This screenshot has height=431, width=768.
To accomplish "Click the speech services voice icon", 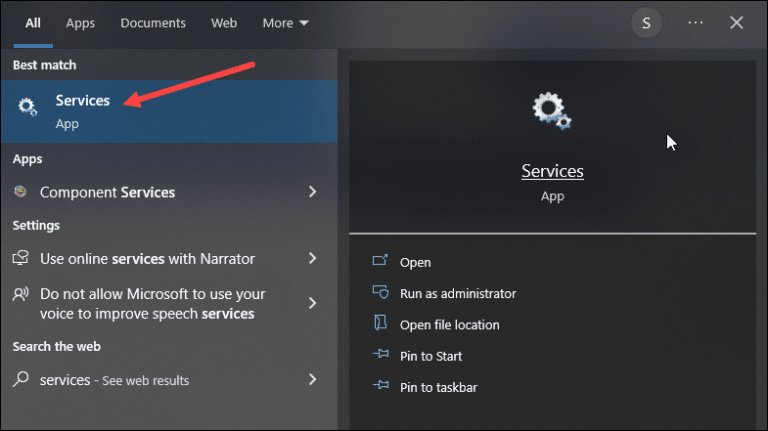I will [x=21, y=295].
